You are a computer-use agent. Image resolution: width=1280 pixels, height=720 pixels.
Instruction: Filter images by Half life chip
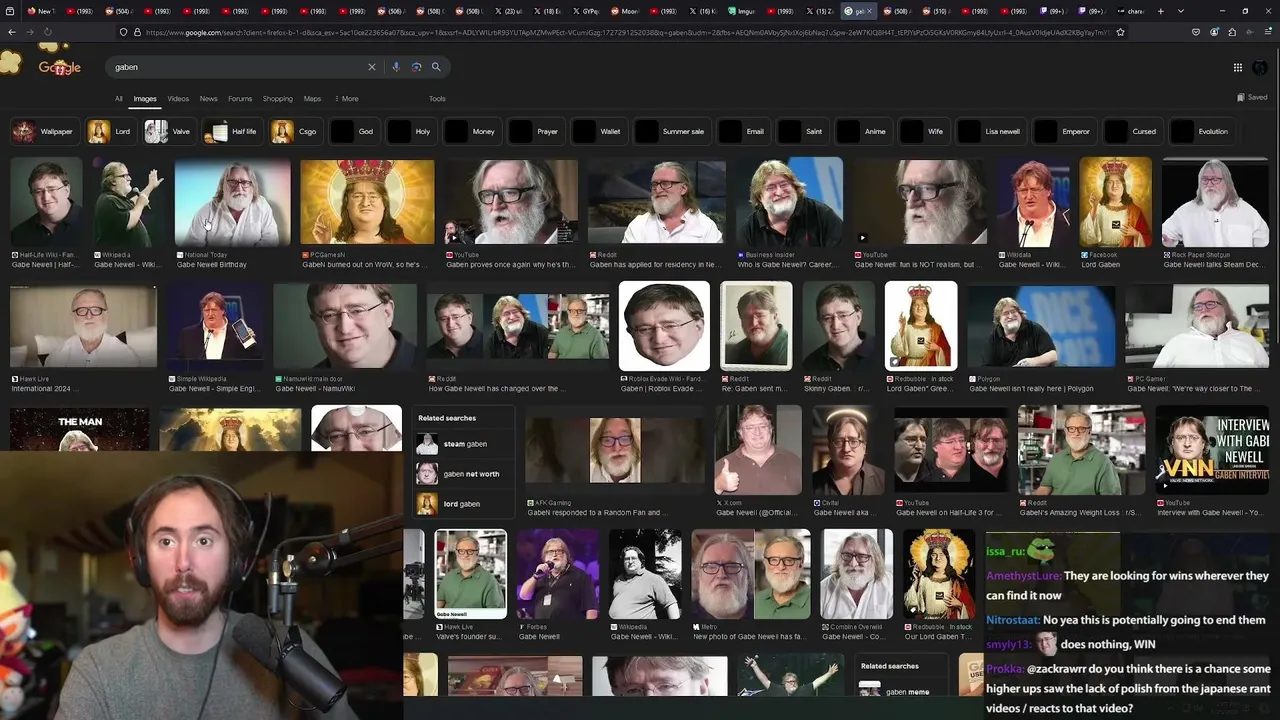(x=231, y=132)
